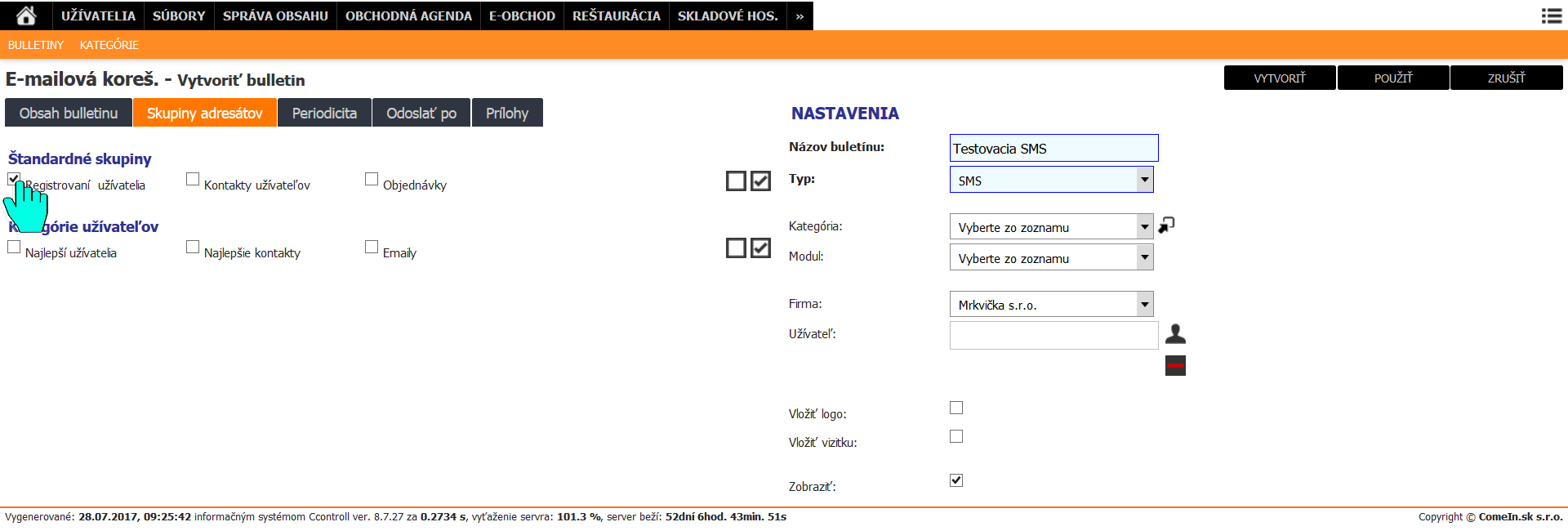Screen dimensions: 1568x531
Task: Click the icon next to Kategória dropdown
Action: click(1167, 225)
